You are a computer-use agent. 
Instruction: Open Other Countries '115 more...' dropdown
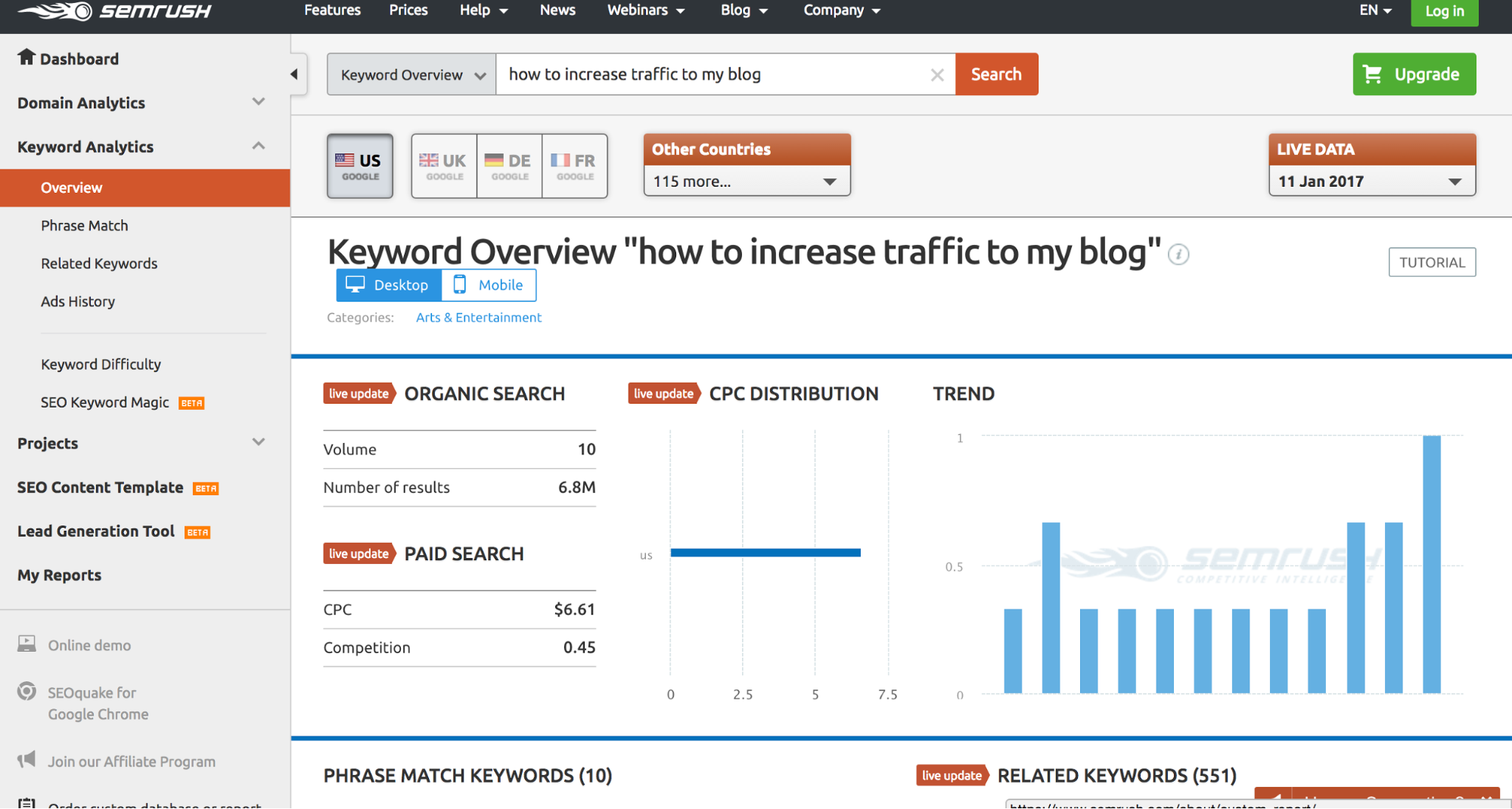tap(747, 181)
